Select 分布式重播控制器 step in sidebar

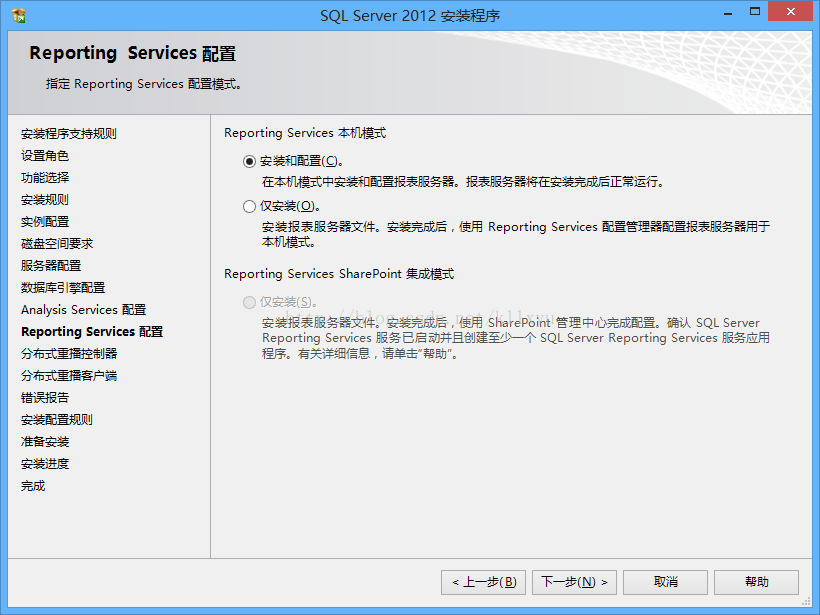pos(69,354)
